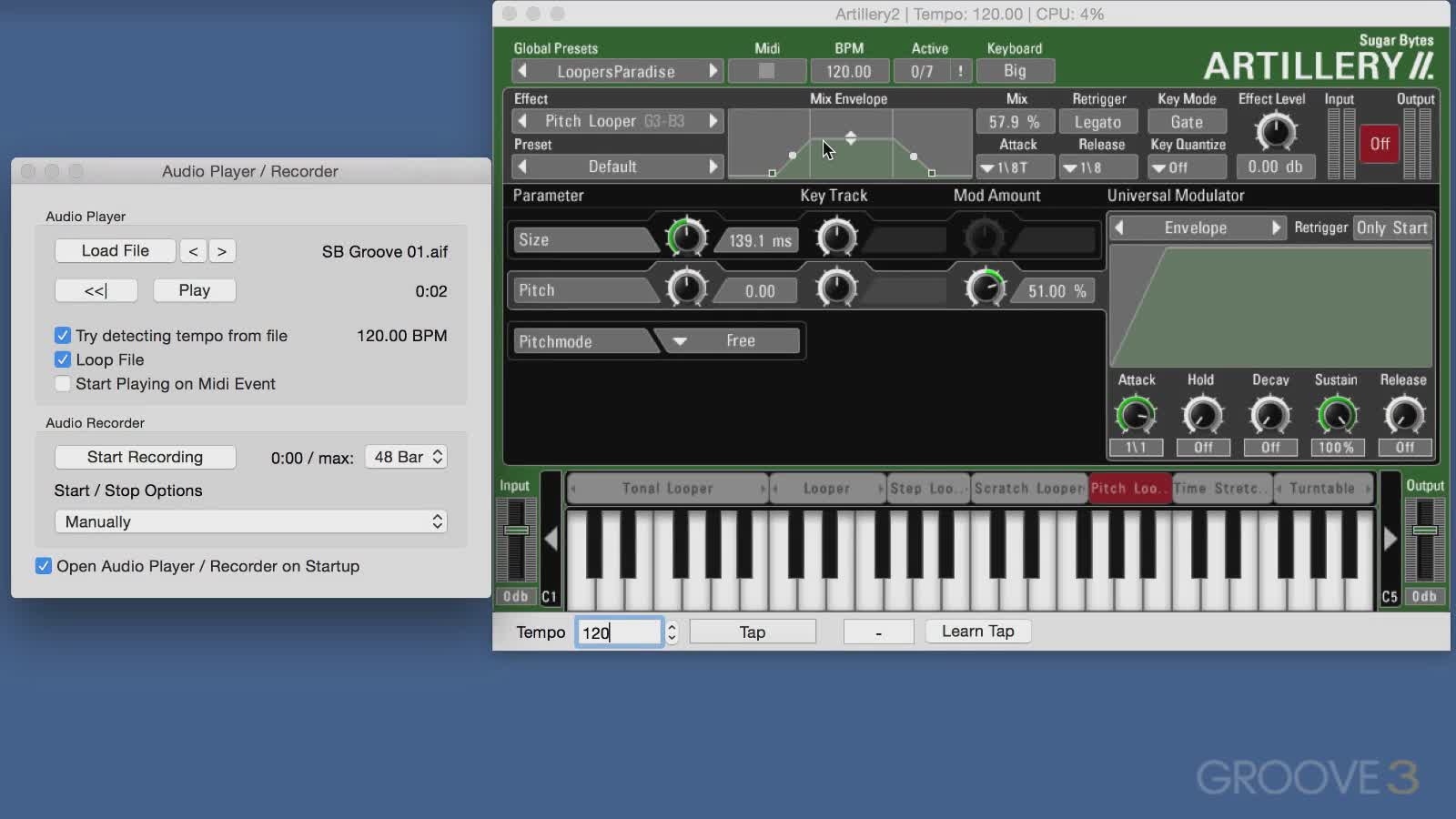Enable Start Playing on Midi Event

click(63, 384)
